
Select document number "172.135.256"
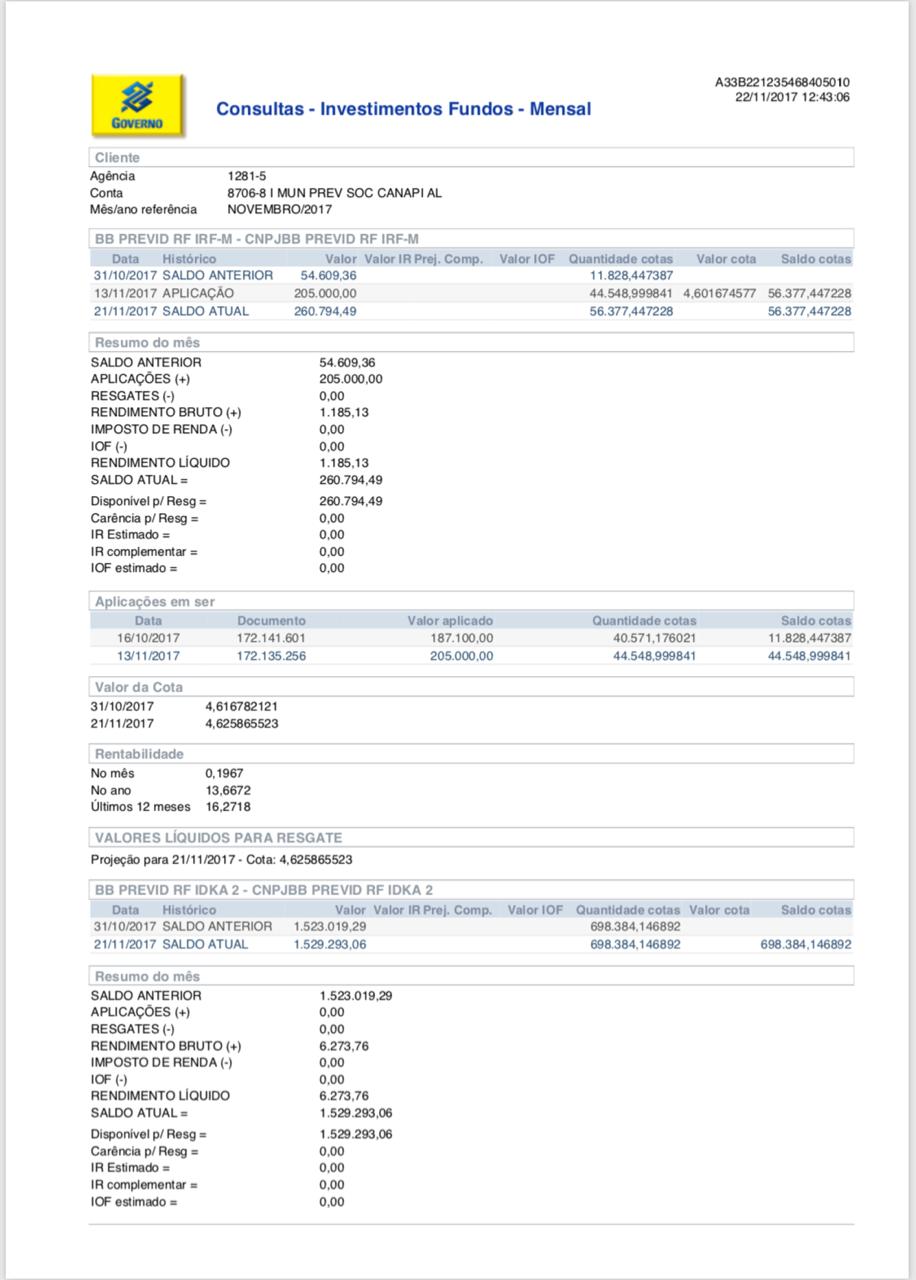pyautogui.click(x=271, y=656)
